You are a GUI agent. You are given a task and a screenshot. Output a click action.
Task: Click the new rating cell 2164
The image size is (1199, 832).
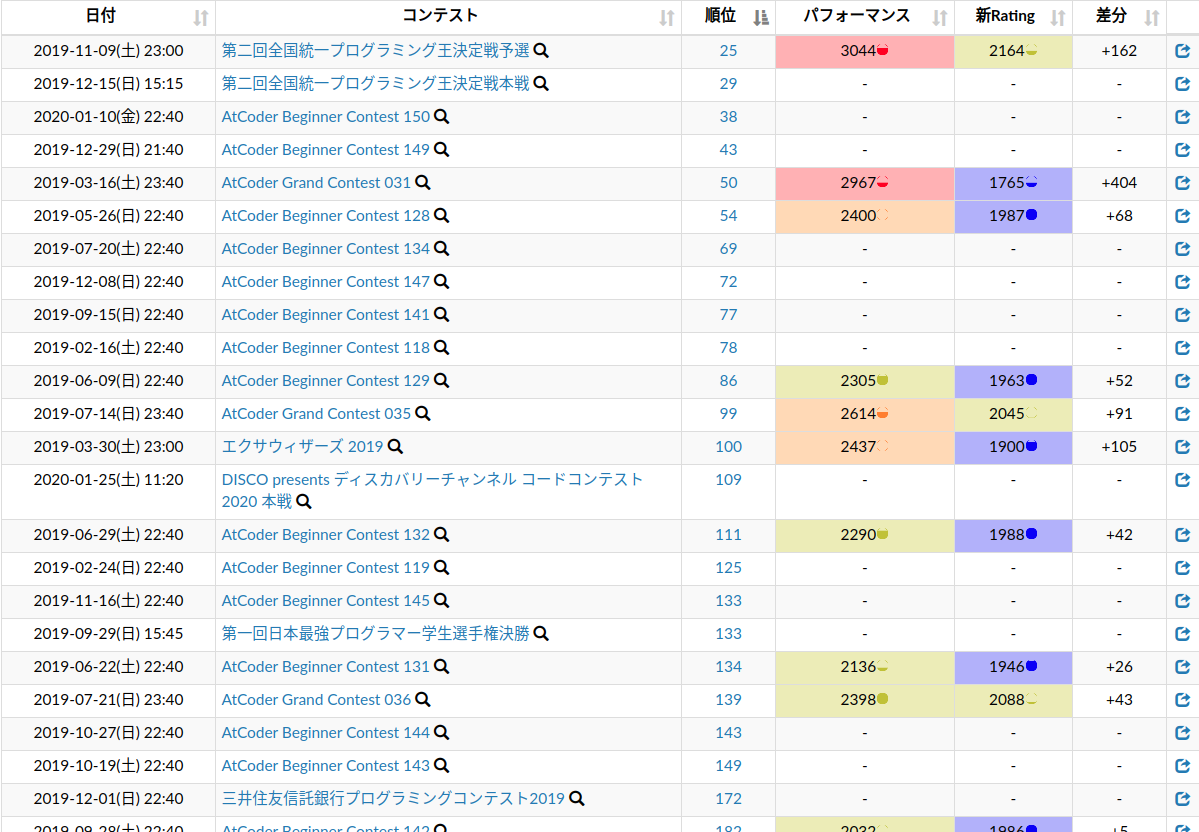(x=1013, y=51)
